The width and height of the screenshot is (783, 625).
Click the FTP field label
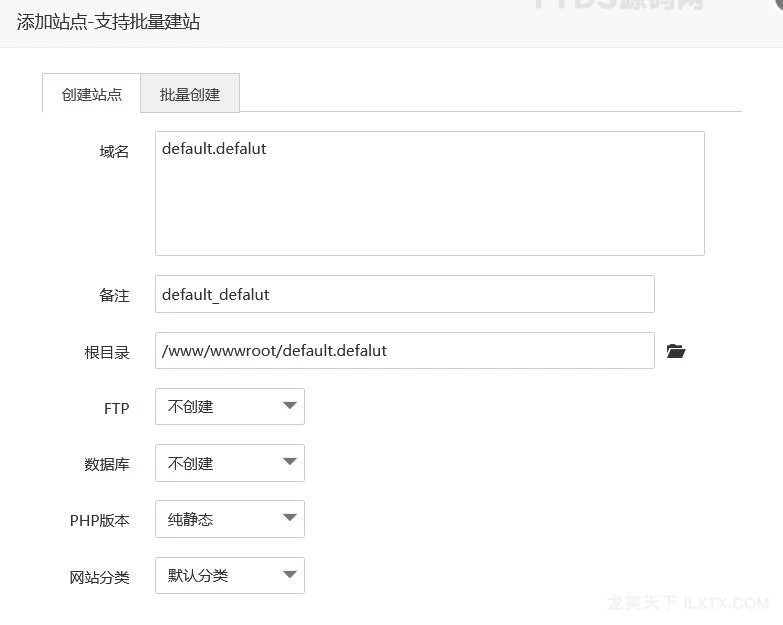coord(116,408)
